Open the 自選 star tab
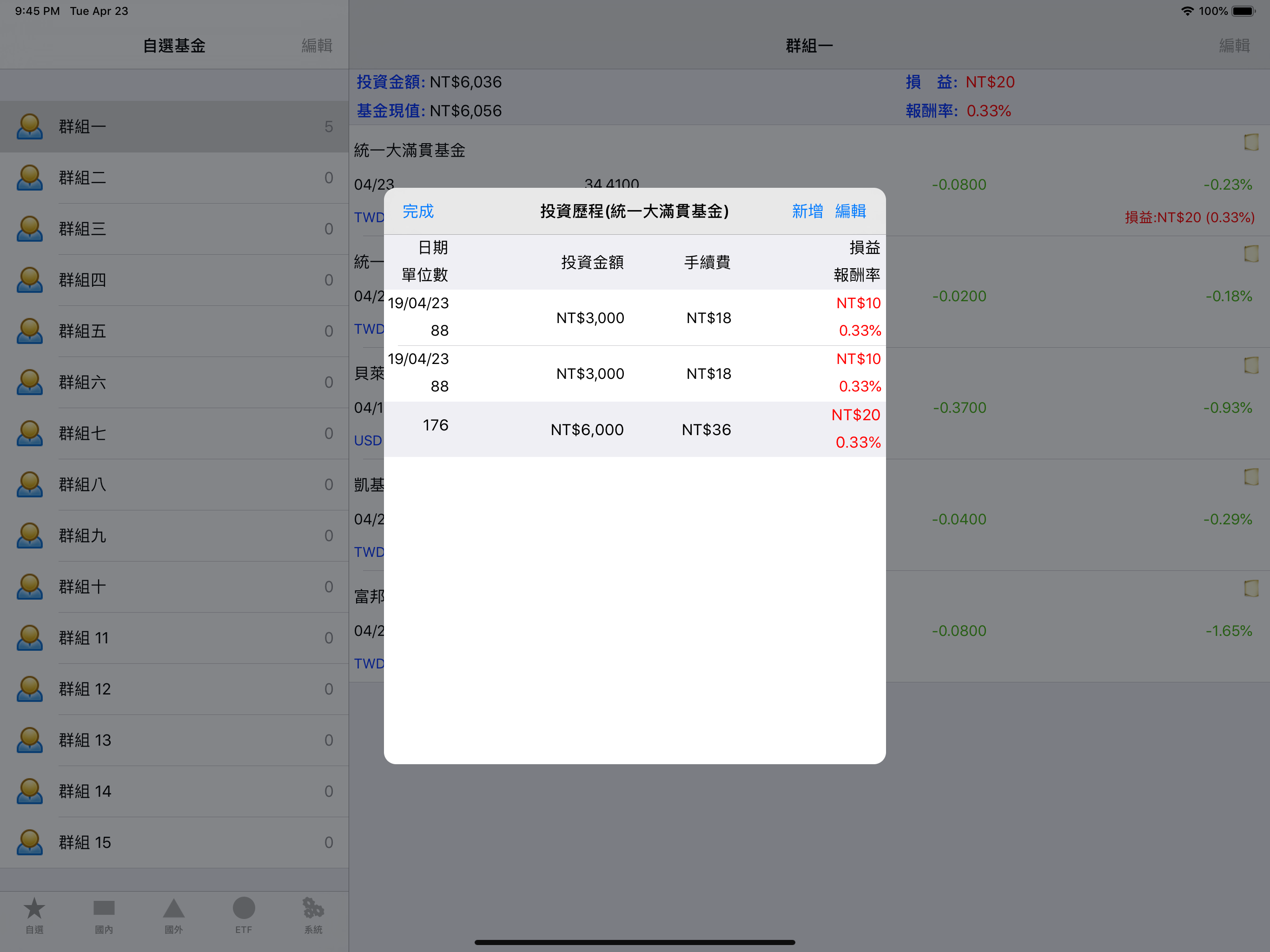Viewport: 1270px width, 952px height. click(34, 915)
